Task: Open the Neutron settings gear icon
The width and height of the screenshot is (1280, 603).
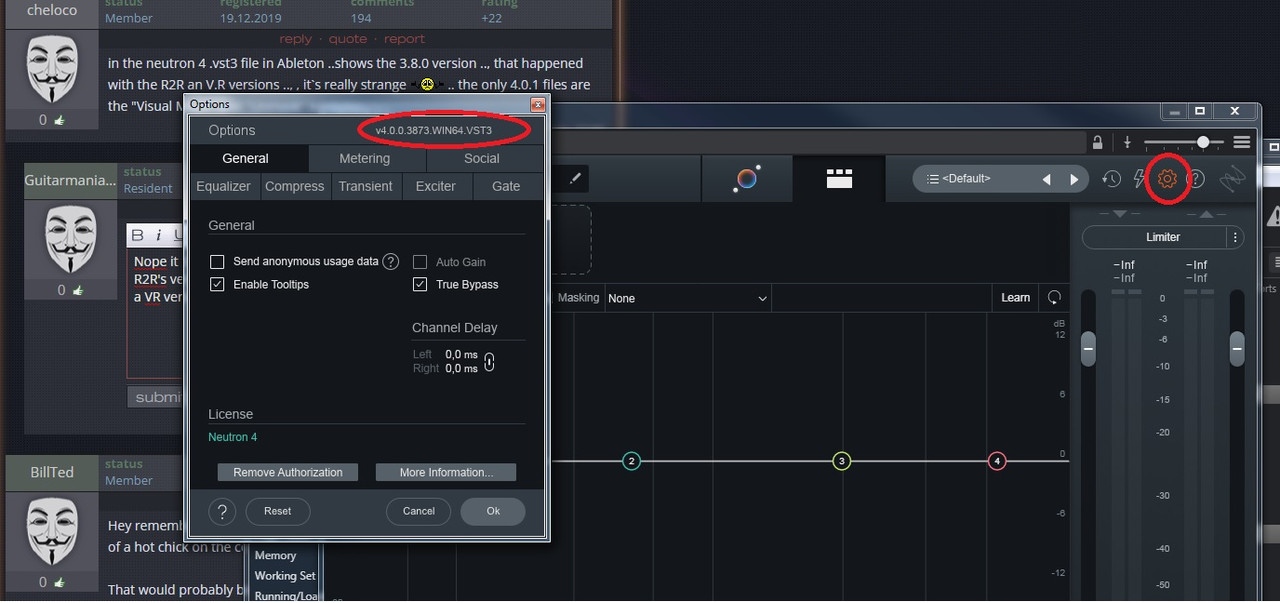Action: pyautogui.click(x=1167, y=179)
